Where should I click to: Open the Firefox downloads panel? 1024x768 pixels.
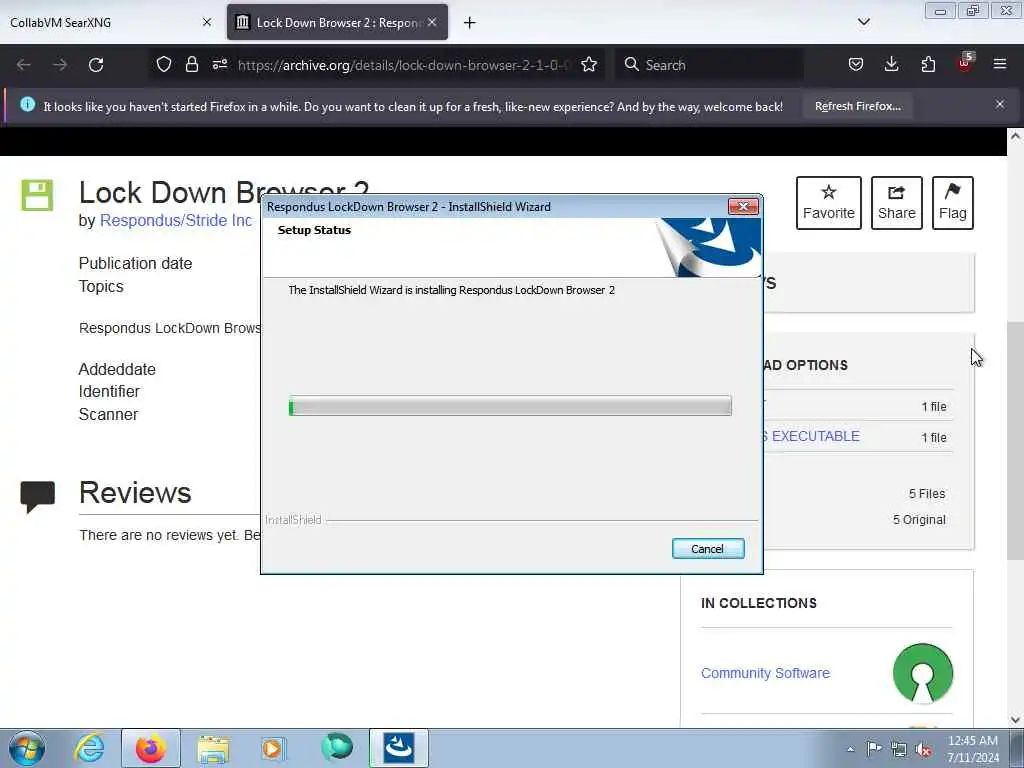pos(891,64)
